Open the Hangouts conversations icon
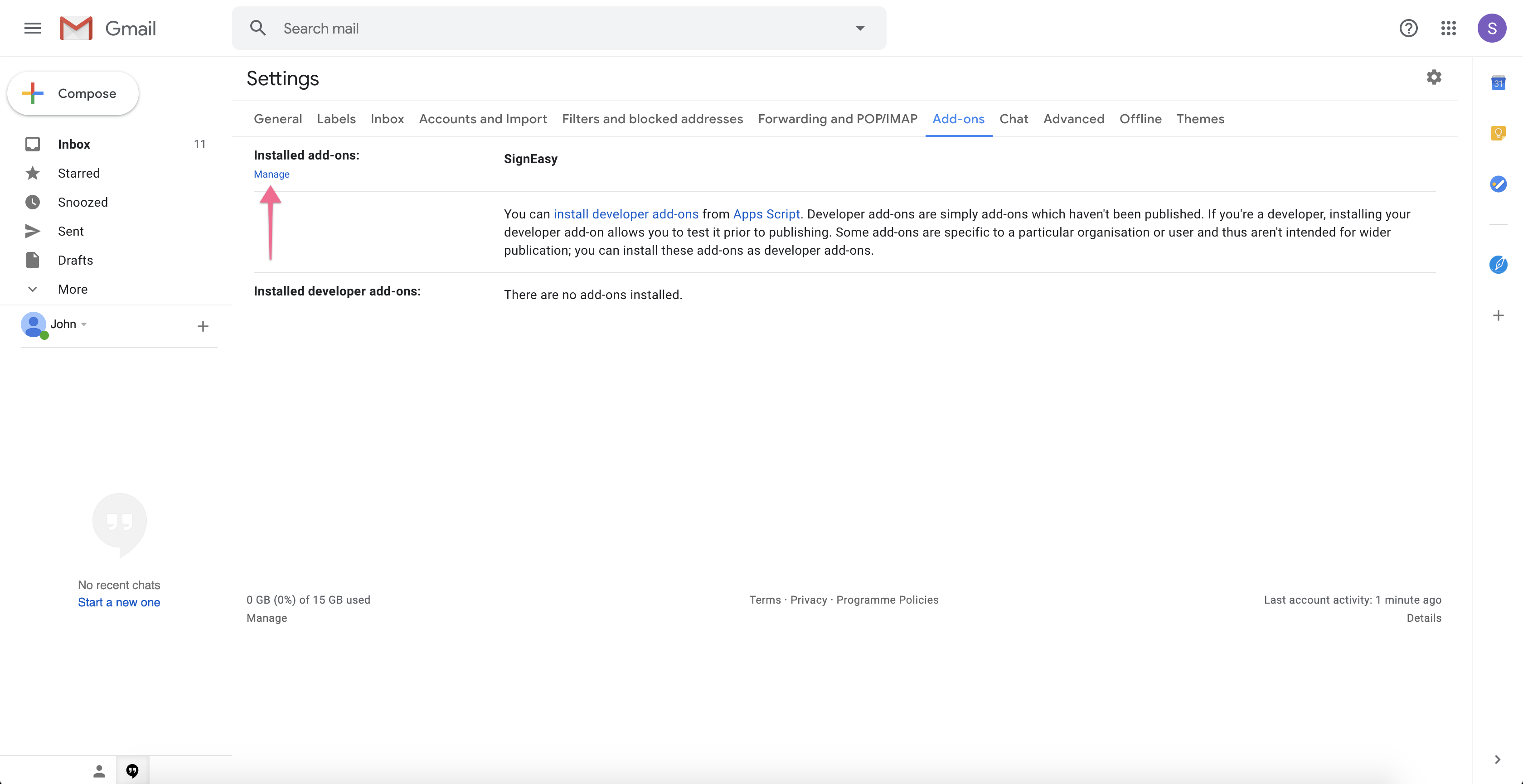Image resolution: width=1523 pixels, height=784 pixels. (132, 771)
